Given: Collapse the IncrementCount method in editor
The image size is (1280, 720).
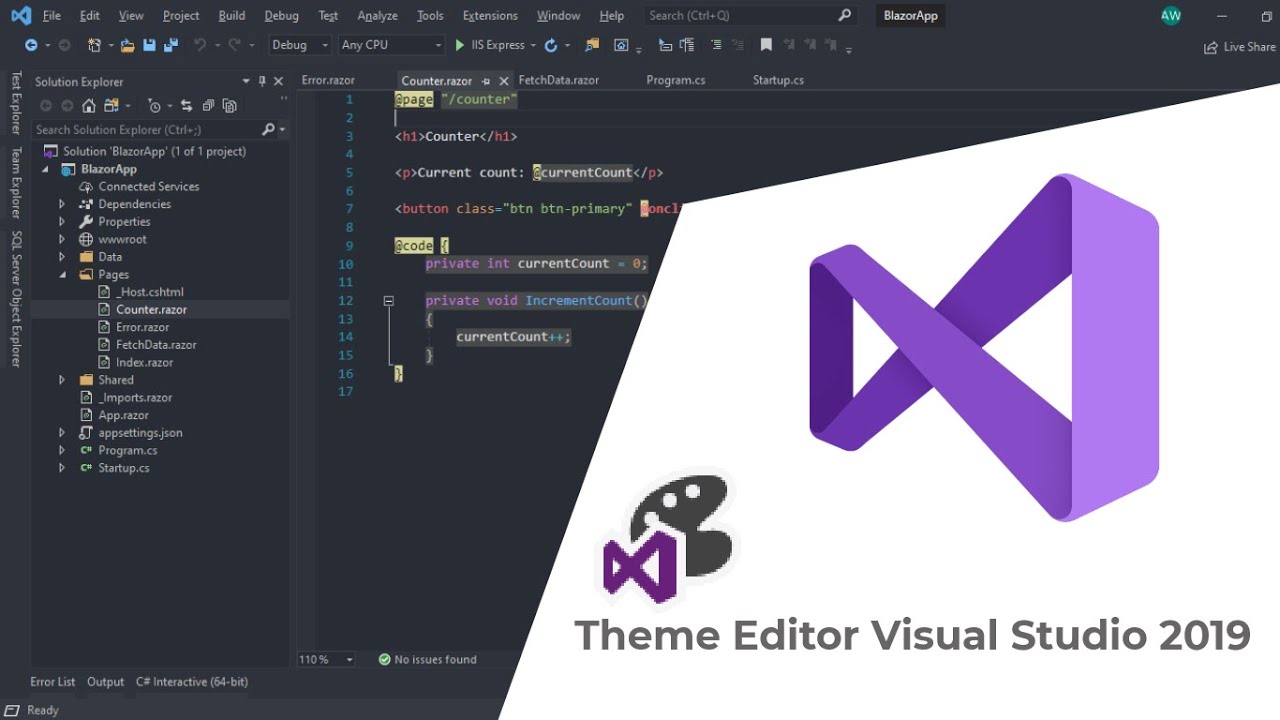Looking at the screenshot, I should point(389,300).
